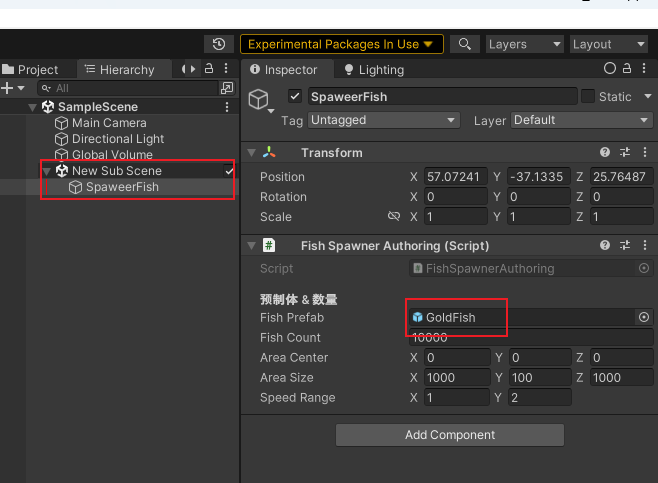Click the GameObject name field SpaweerFish

pyautogui.click(x=443, y=97)
